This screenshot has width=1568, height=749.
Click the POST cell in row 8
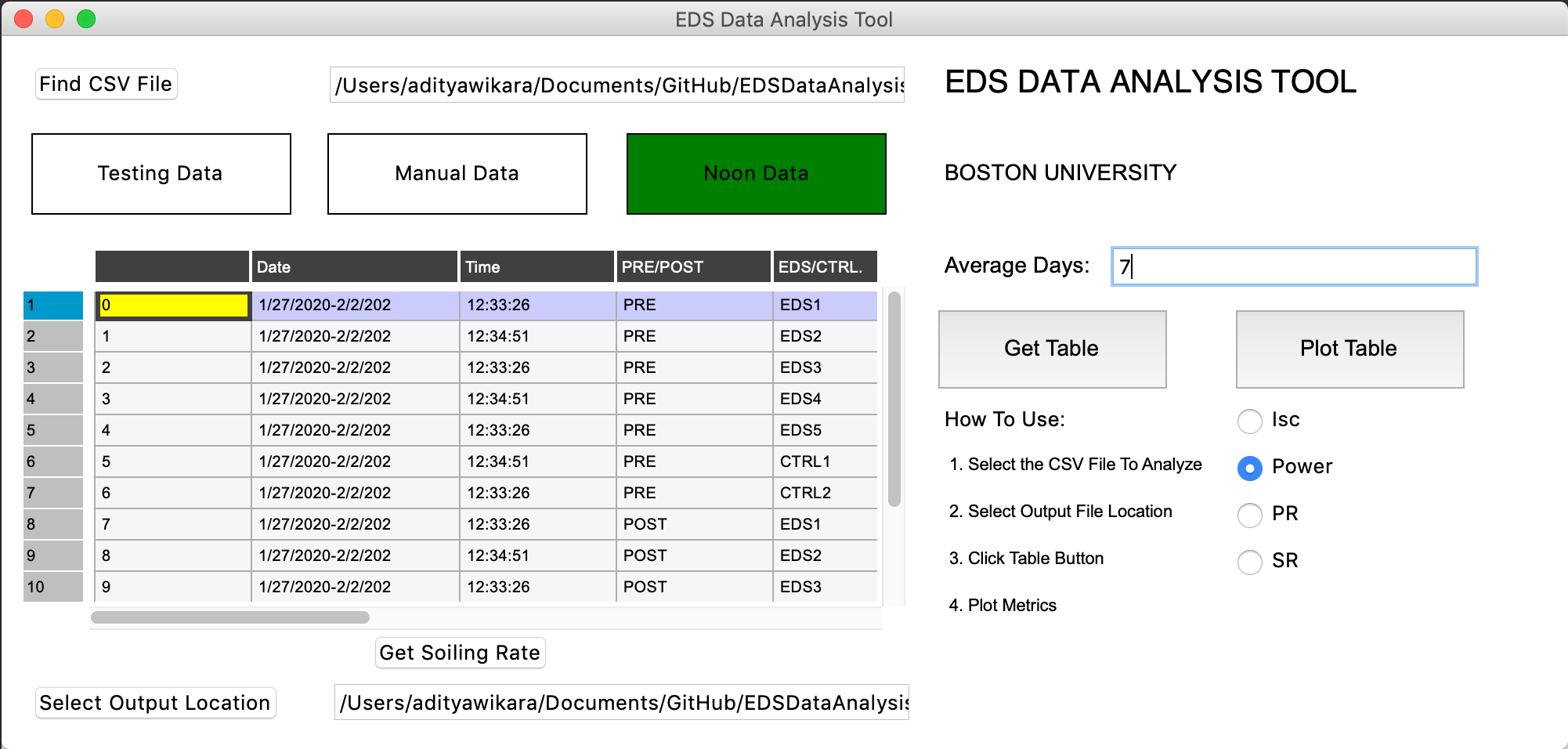click(x=694, y=524)
